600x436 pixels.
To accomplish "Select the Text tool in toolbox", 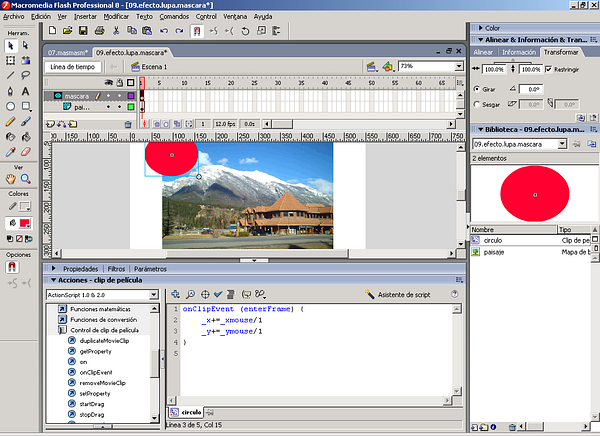I will tap(27, 89).
